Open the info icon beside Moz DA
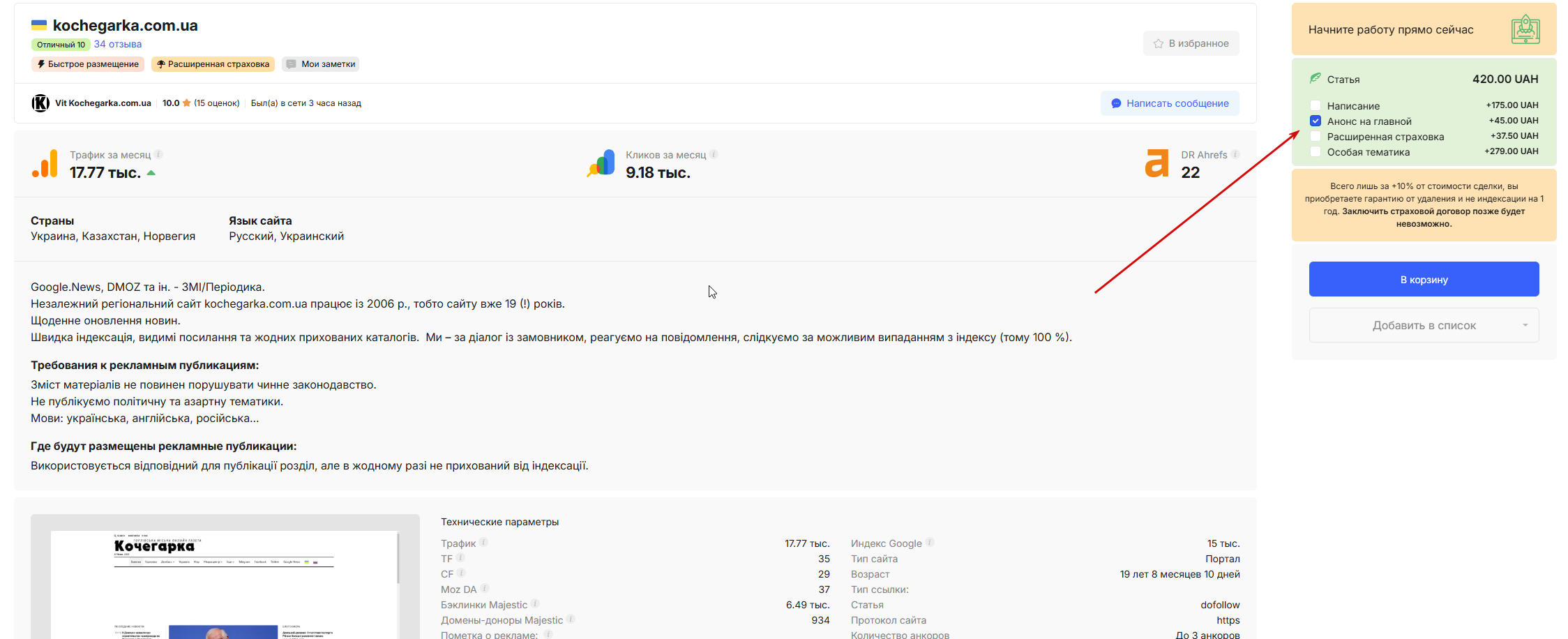The image size is (1568, 639). (x=485, y=589)
